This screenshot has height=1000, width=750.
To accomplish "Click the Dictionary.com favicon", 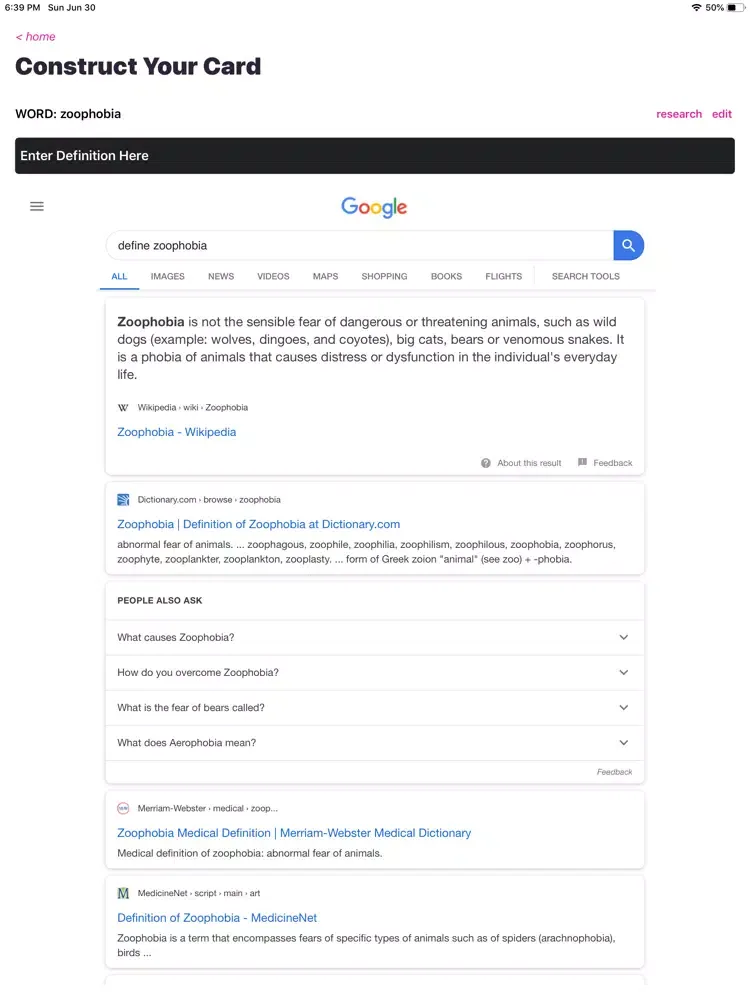I will 123,500.
